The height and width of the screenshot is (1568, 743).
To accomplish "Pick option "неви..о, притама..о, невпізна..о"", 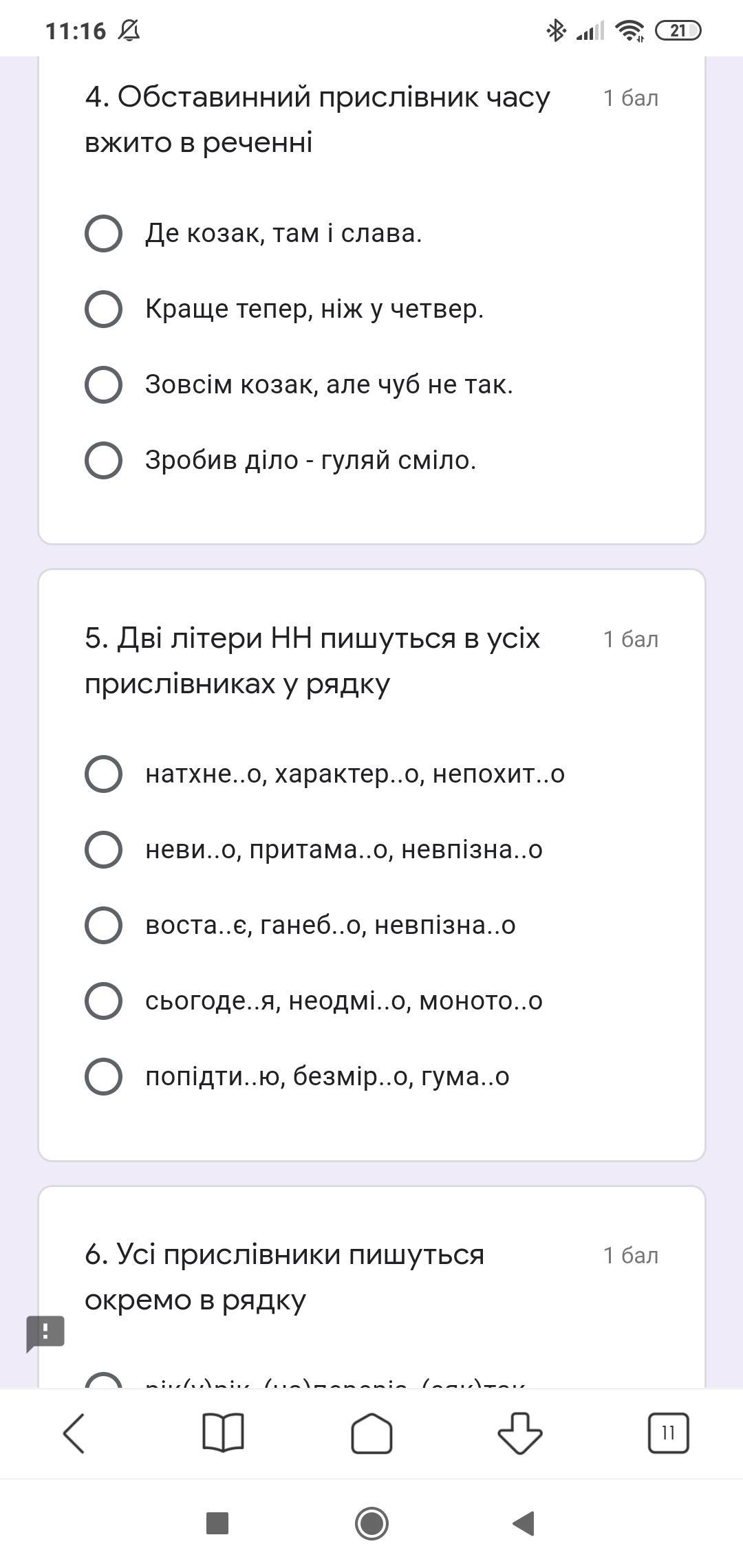I will tap(104, 850).
